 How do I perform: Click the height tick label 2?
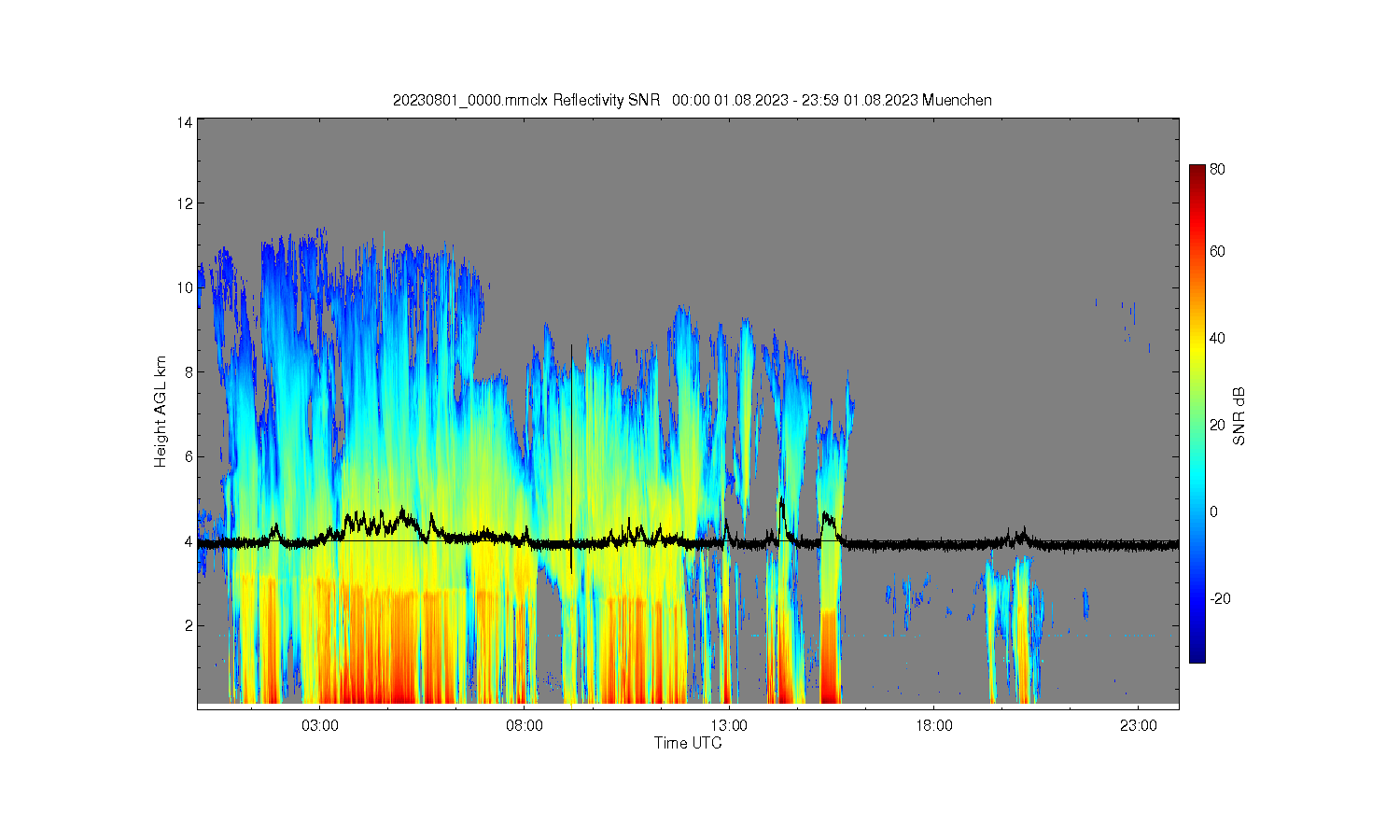pyautogui.click(x=189, y=625)
